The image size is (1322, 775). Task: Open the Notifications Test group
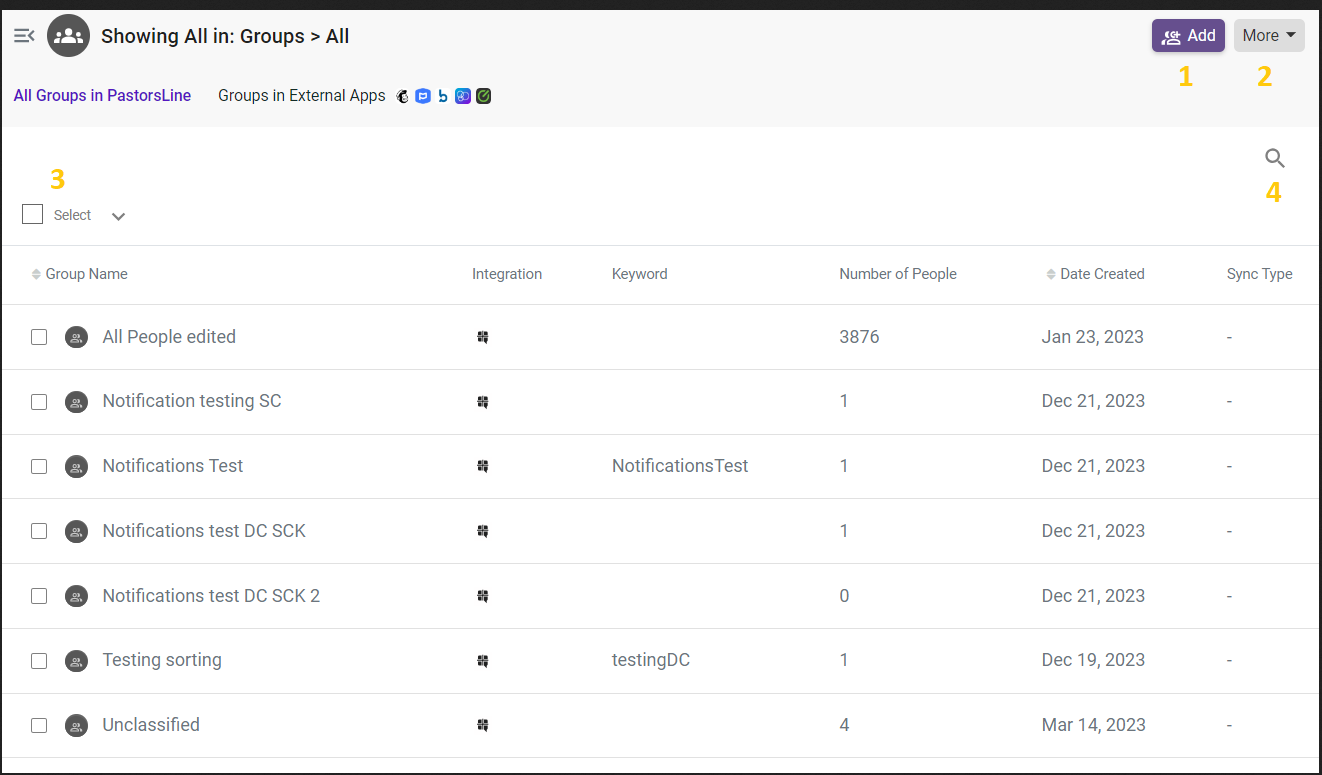(173, 466)
